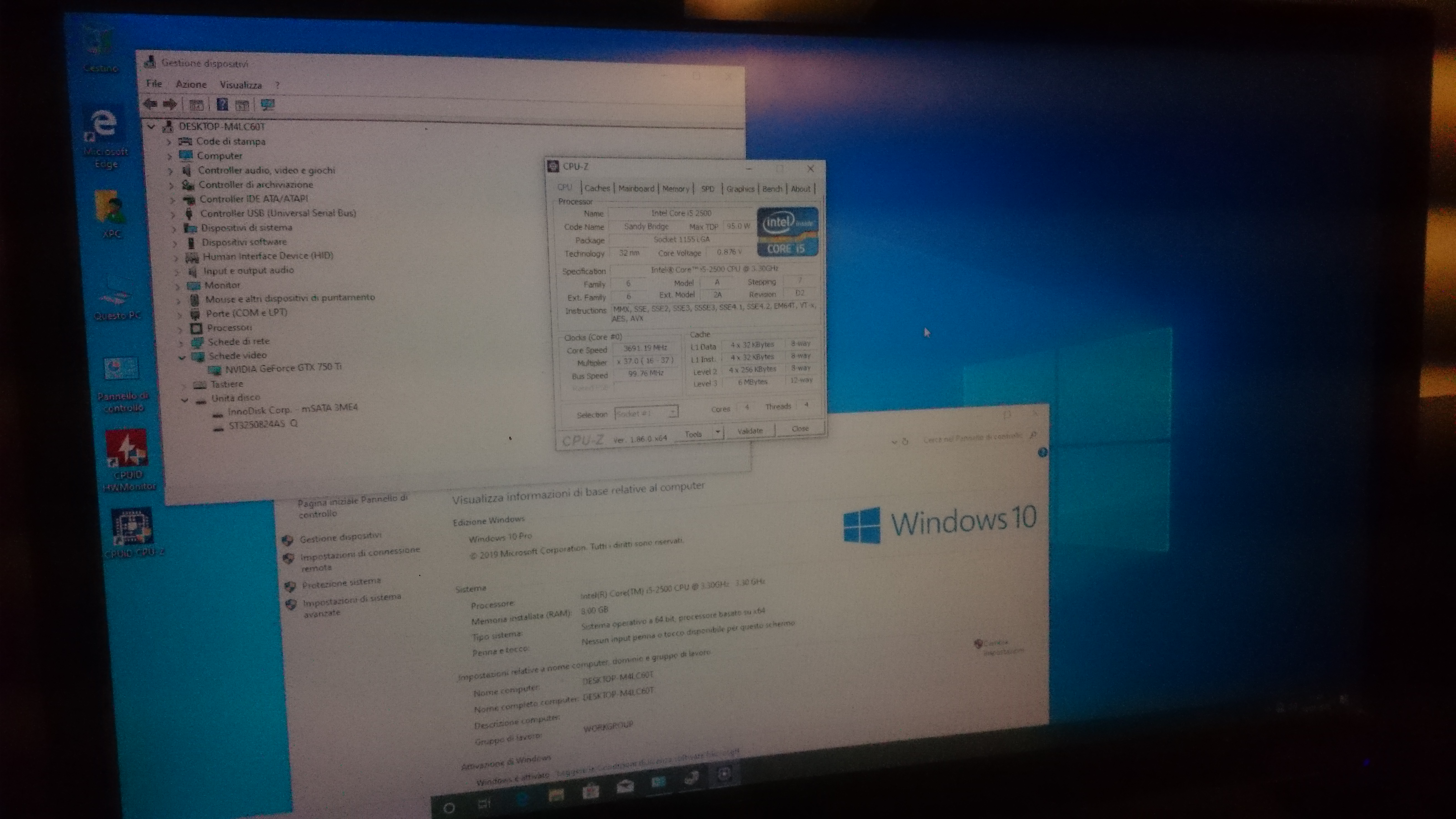Click the back arrow in the Gestione dispositivi toolbar

[150, 103]
